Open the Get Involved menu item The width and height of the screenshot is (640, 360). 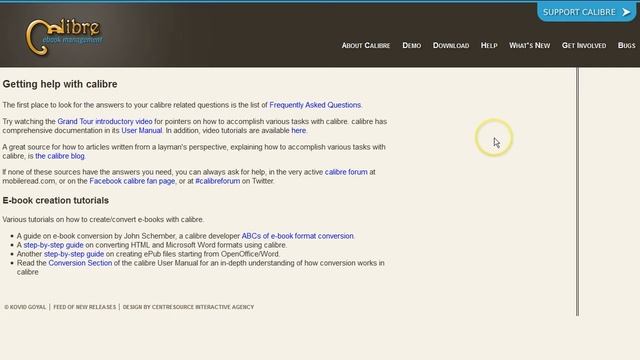[x=584, y=45]
